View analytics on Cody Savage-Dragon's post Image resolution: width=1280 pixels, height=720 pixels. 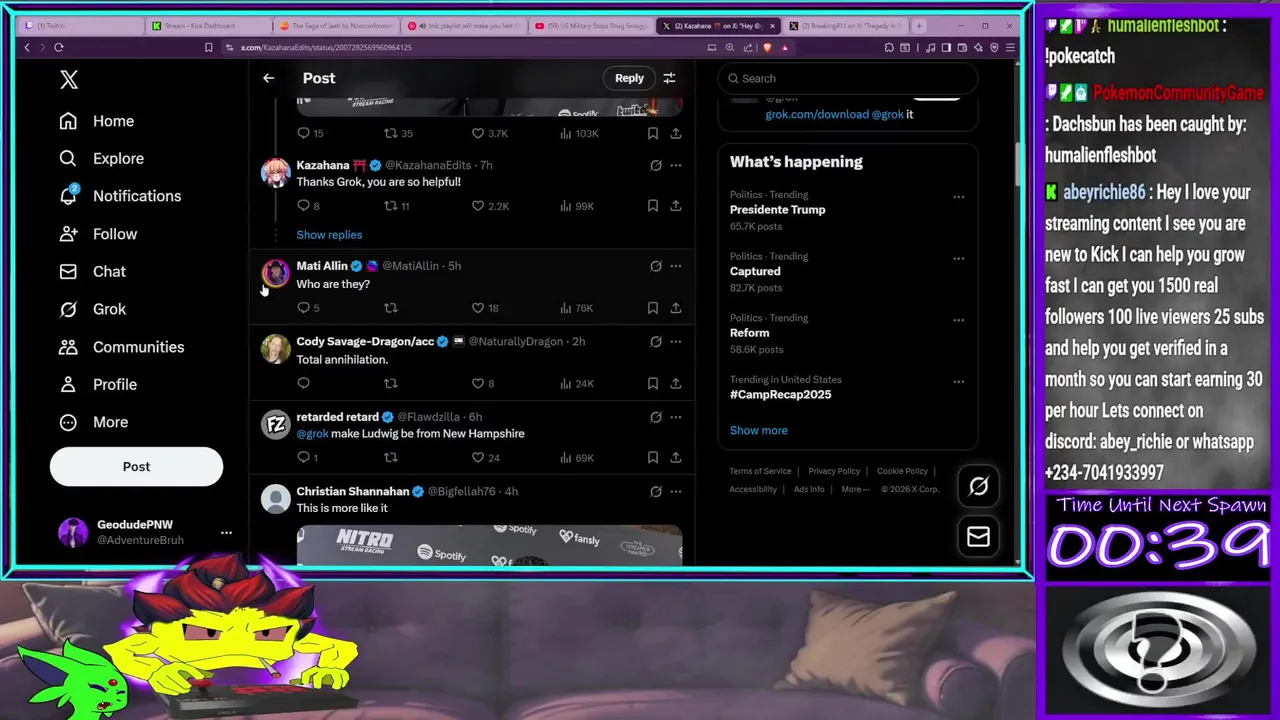pos(578,383)
